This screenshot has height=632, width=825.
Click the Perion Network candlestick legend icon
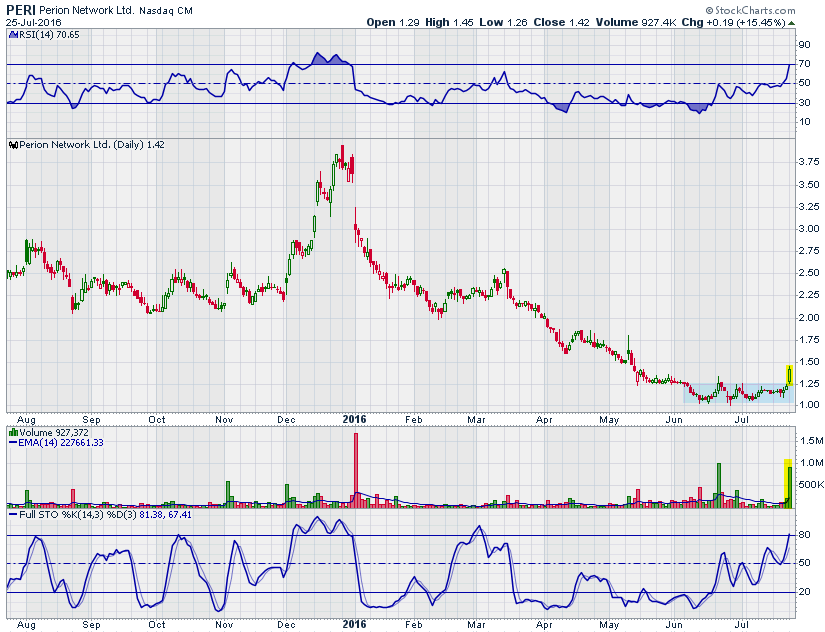[12, 145]
